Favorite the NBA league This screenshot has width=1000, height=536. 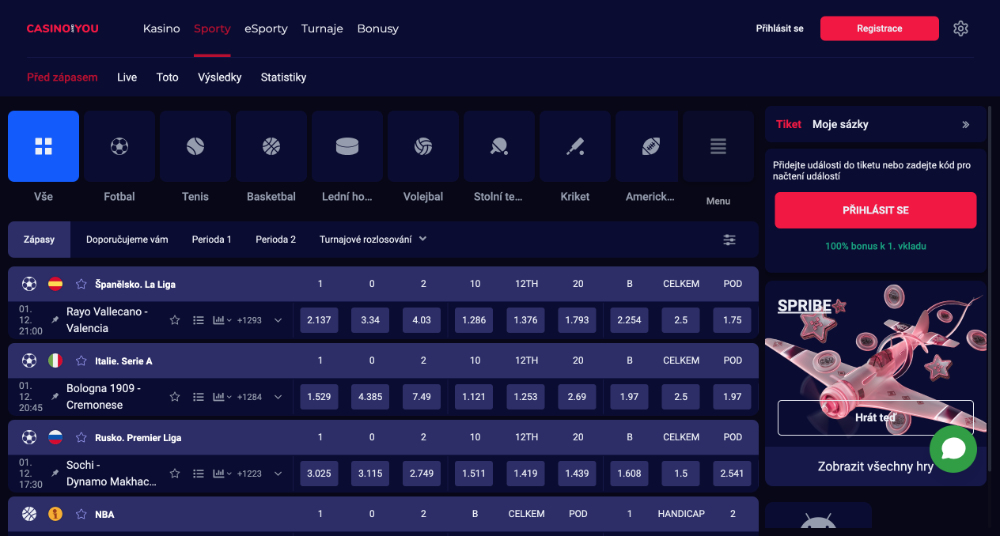pos(81,514)
